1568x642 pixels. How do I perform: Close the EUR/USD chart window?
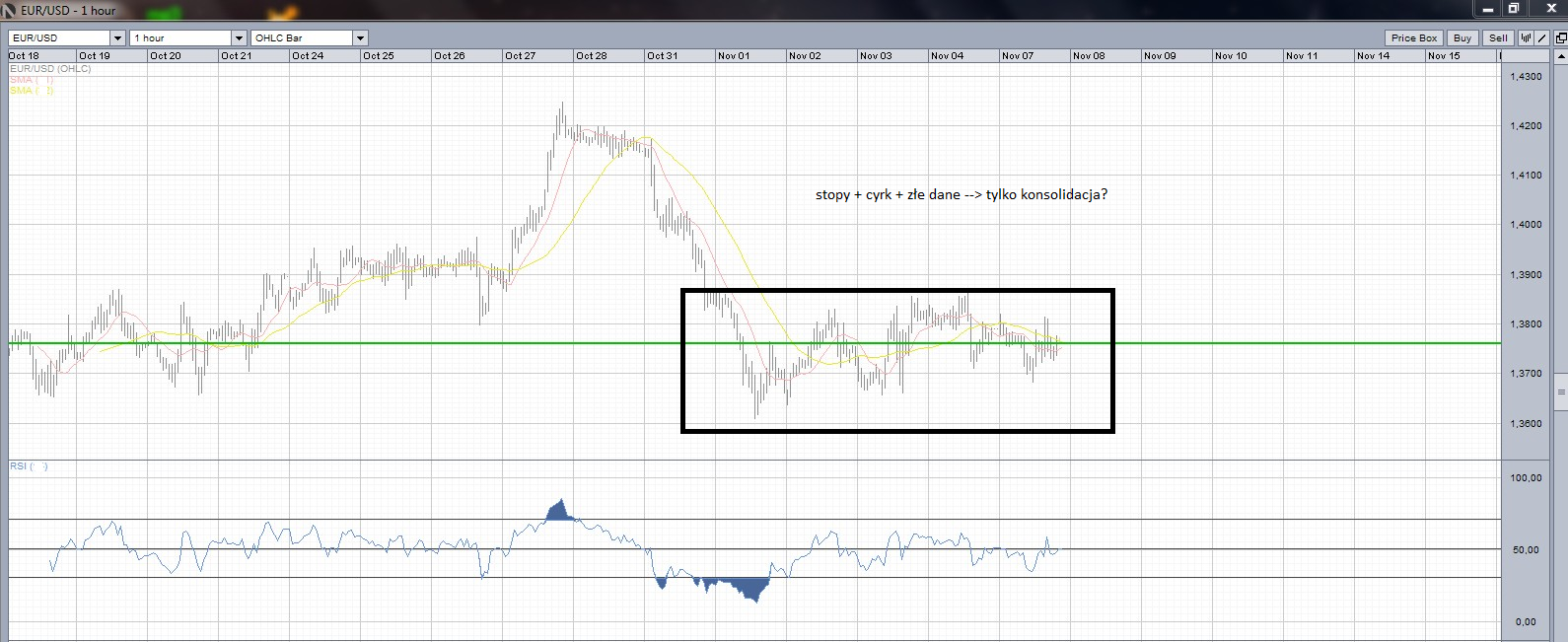(1550, 9)
